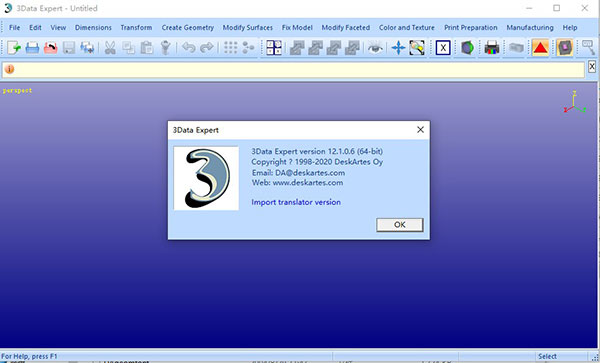Screen dimensions: 600x363
Task: Open the Help menu
Action: (570, 28)
